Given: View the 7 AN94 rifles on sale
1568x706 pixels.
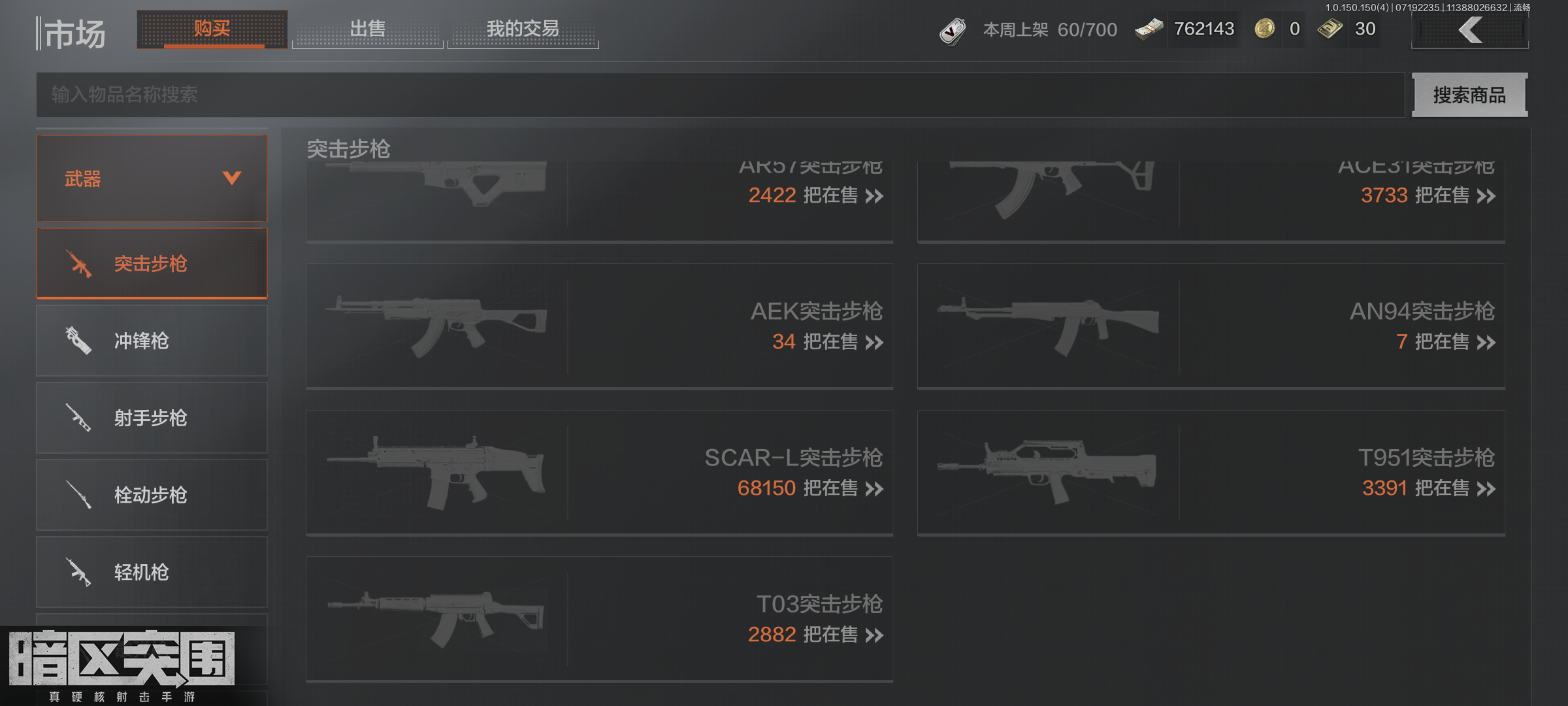Looking at the screenshot, I should click(1445, 342).
